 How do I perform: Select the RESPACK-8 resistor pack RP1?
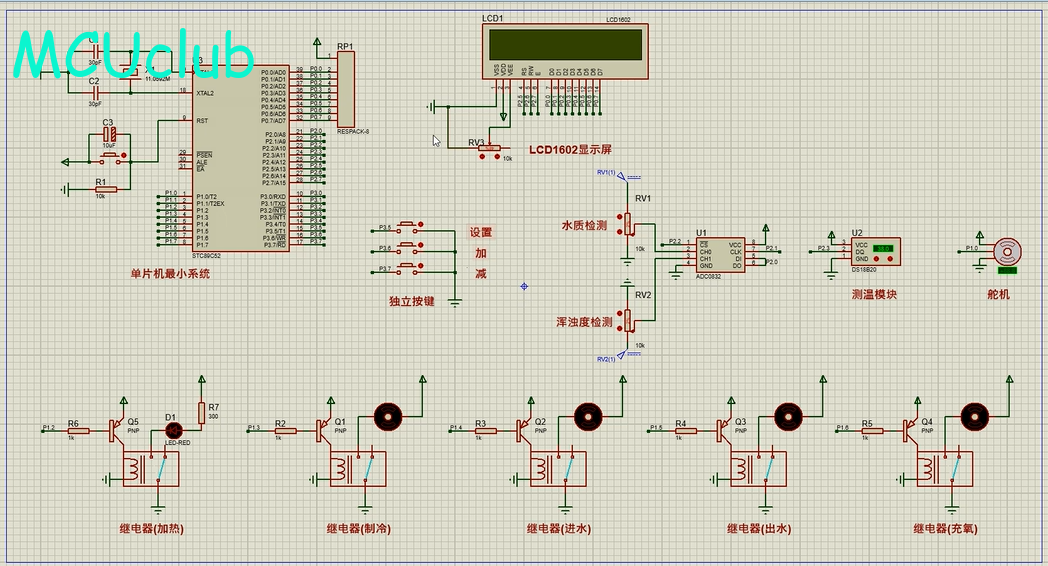346,90
